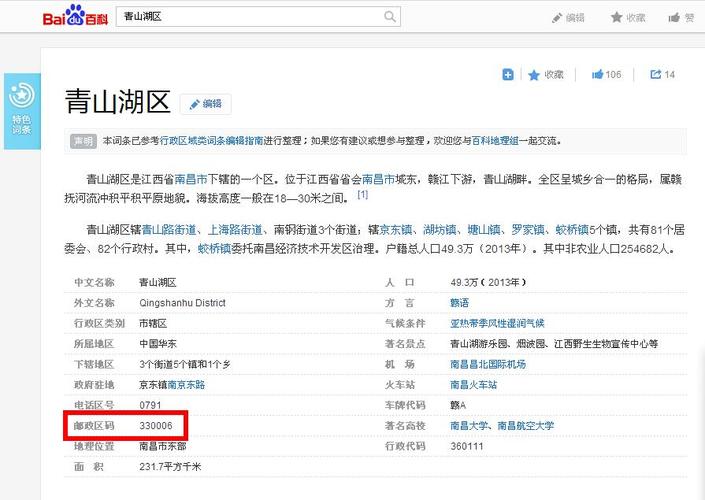The width and height of the screenshot is (705, 500).
Task: Open the 上海路街道 link
Action: 235,230
